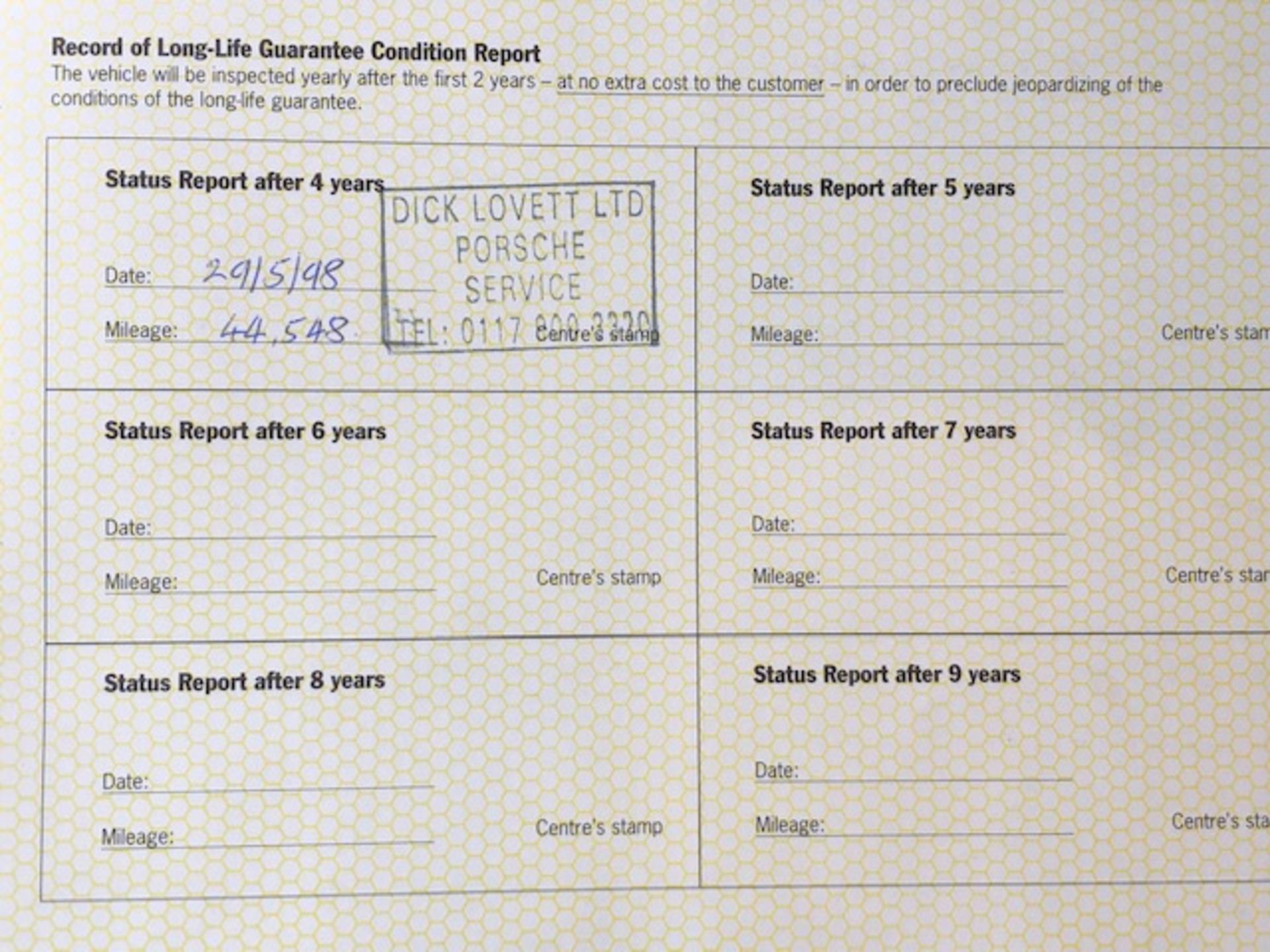Click the 'Status Report after 7 years' title

coord(883,431)
